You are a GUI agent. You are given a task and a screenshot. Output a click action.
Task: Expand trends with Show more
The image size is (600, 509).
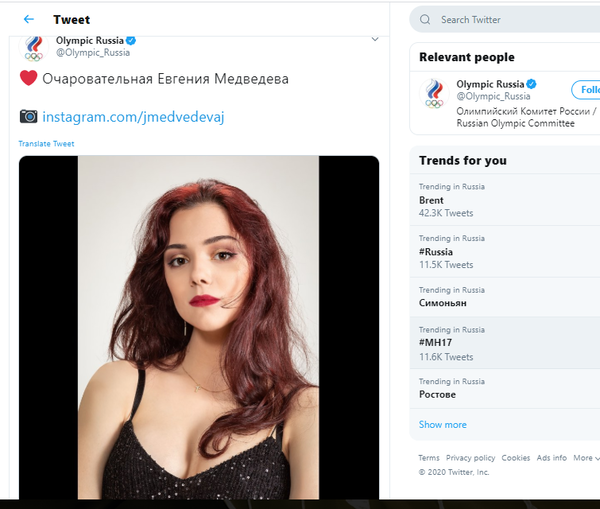click(x=443, y=424)
